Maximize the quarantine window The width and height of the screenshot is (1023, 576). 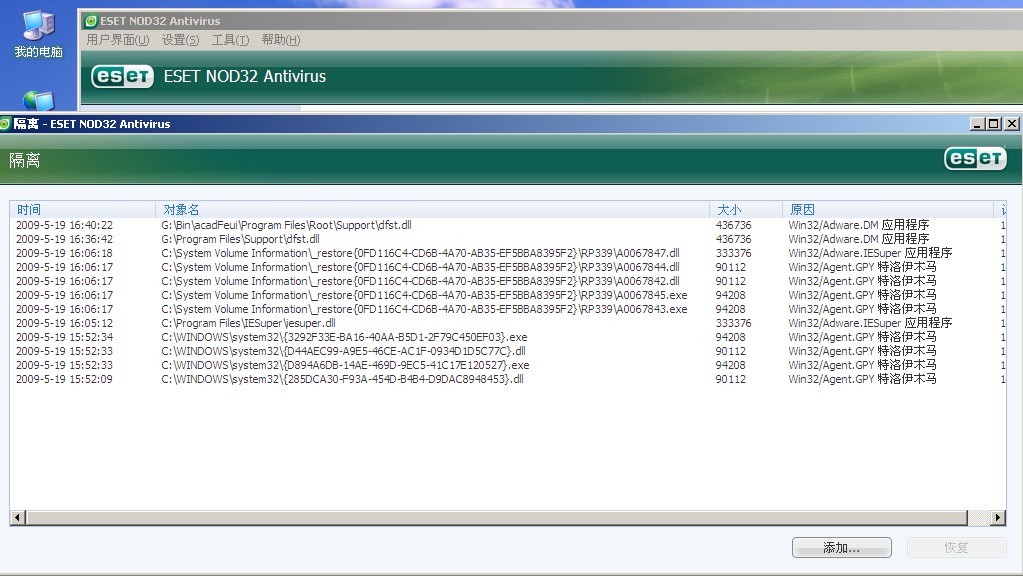(x=994, y=123)
